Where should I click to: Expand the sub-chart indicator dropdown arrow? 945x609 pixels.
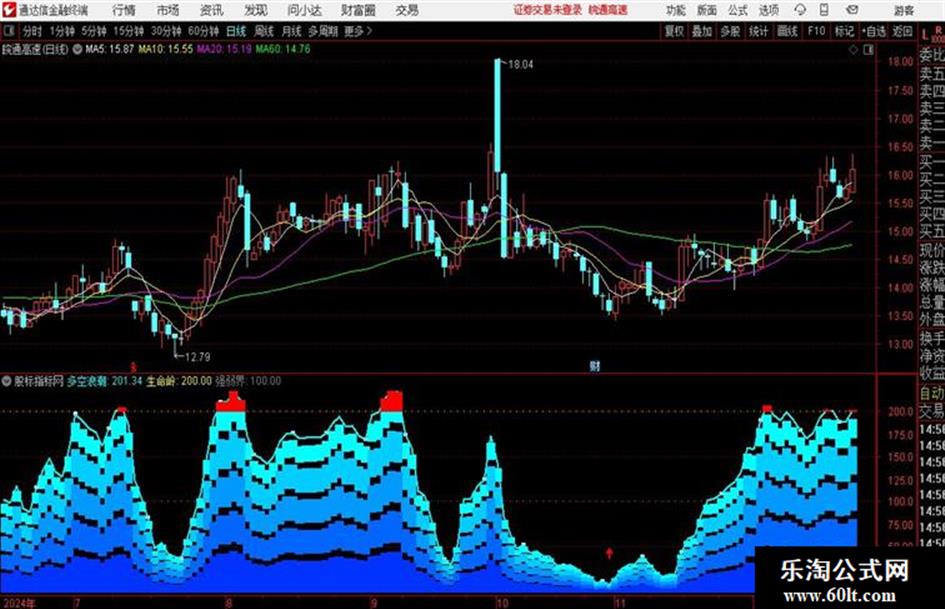click(x=7, y=381)
